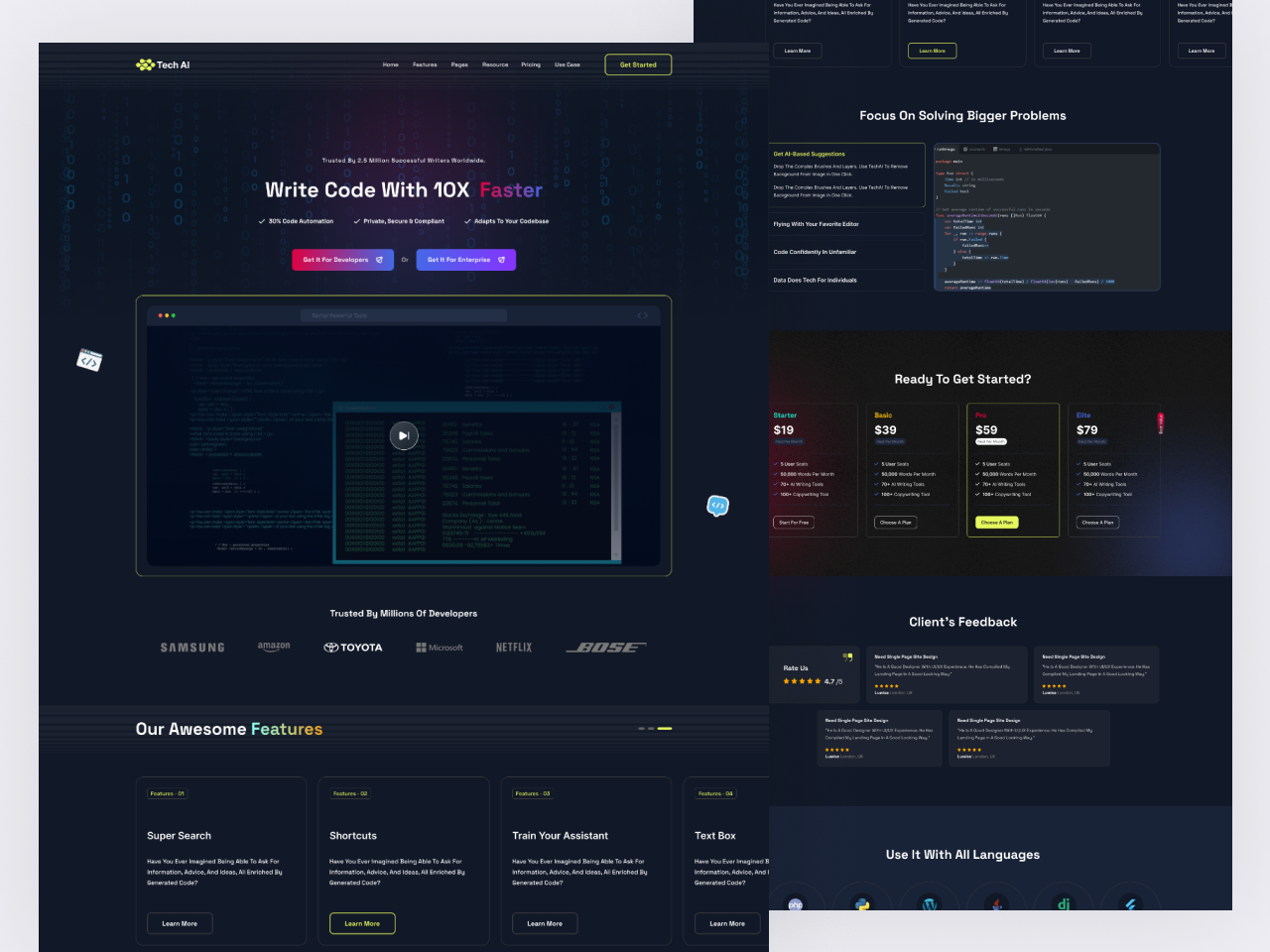Click Start For Free in Starter plan
Image resolution: width=1270 pixels, height=952 pixels.
pos(794,522)
